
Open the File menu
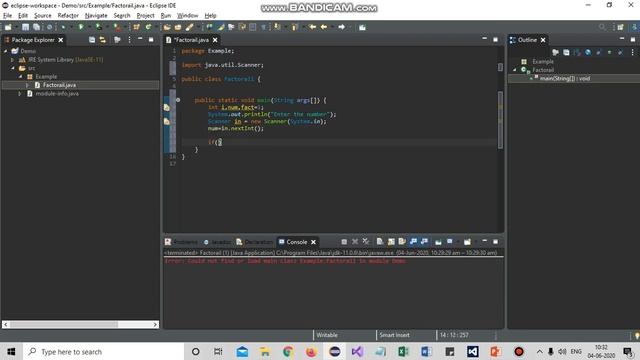(7, 16)
